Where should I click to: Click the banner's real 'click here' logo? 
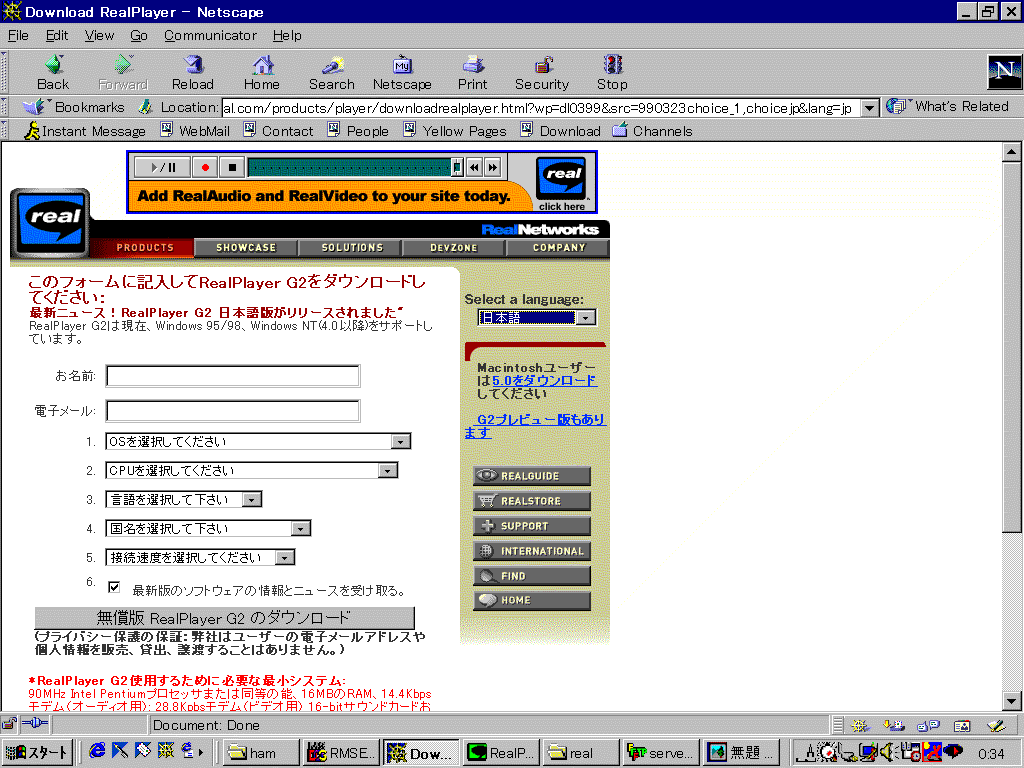click(562, 183)
